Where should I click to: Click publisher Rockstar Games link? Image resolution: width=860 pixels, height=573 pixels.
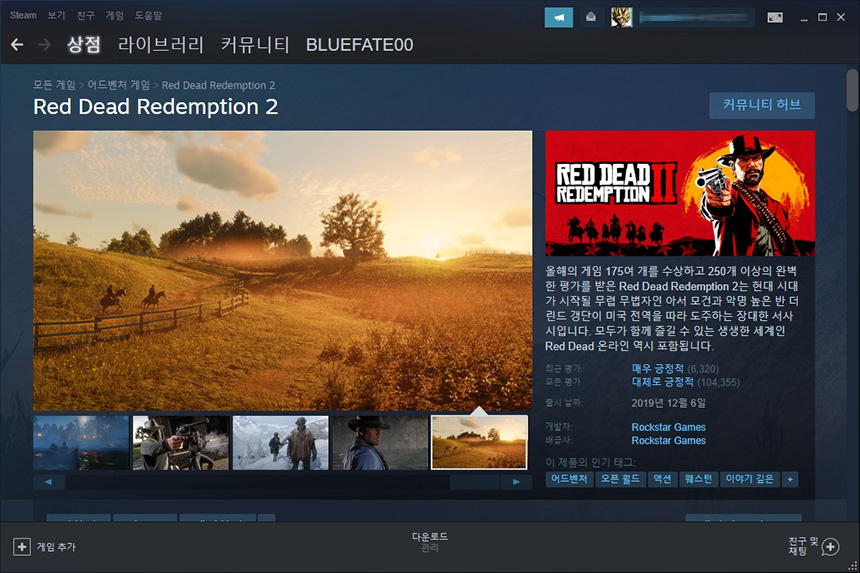(669, 440)
